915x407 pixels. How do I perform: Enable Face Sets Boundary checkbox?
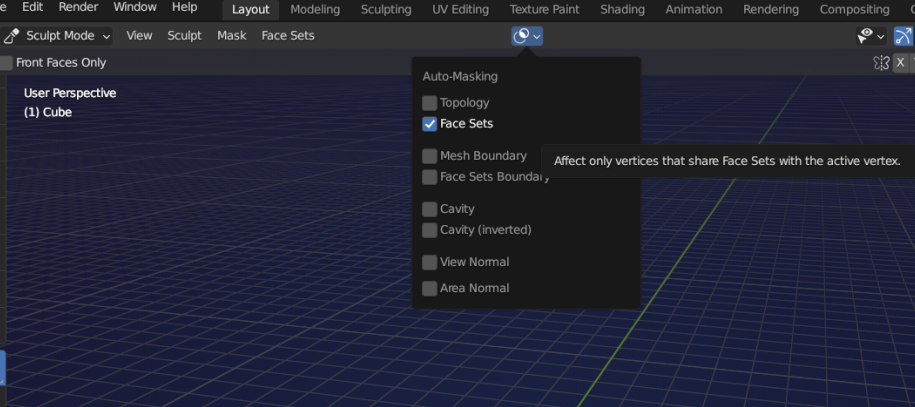429,177
